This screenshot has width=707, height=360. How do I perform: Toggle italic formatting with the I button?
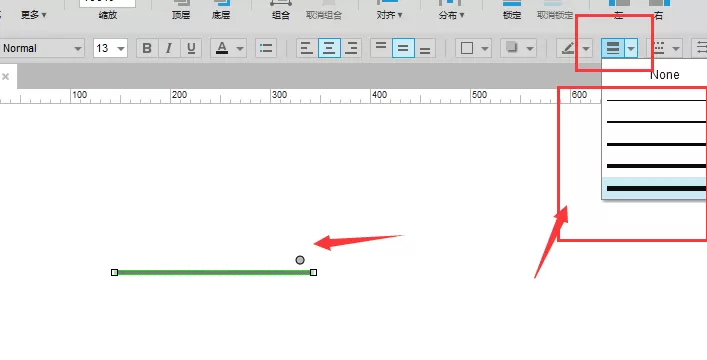coord(169,48)
